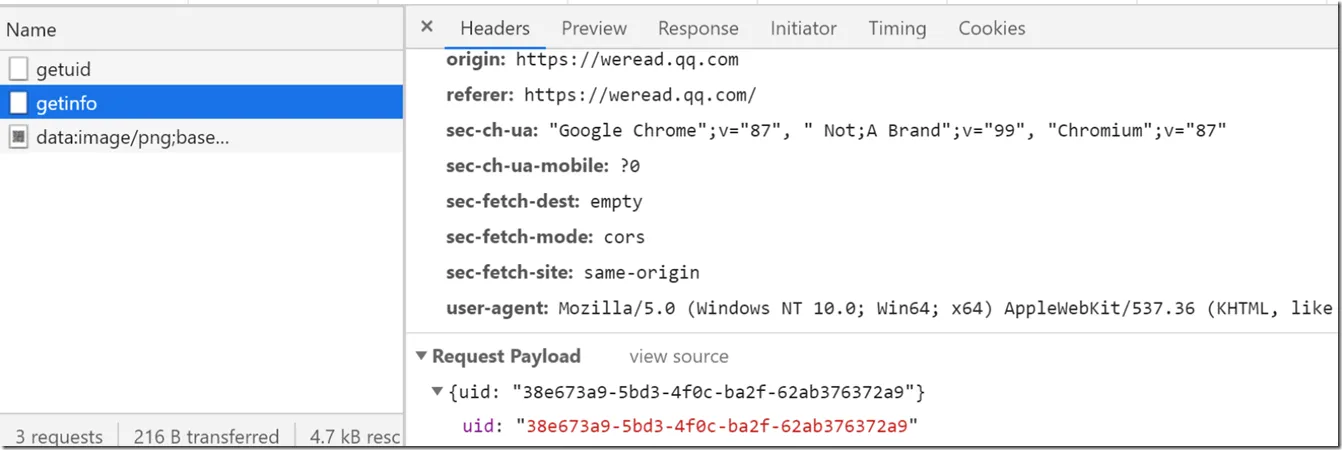Image resolution: width=1342 pixels, height=450 pixels.
Task: Click the red uid value string
Action: (716, 426)
